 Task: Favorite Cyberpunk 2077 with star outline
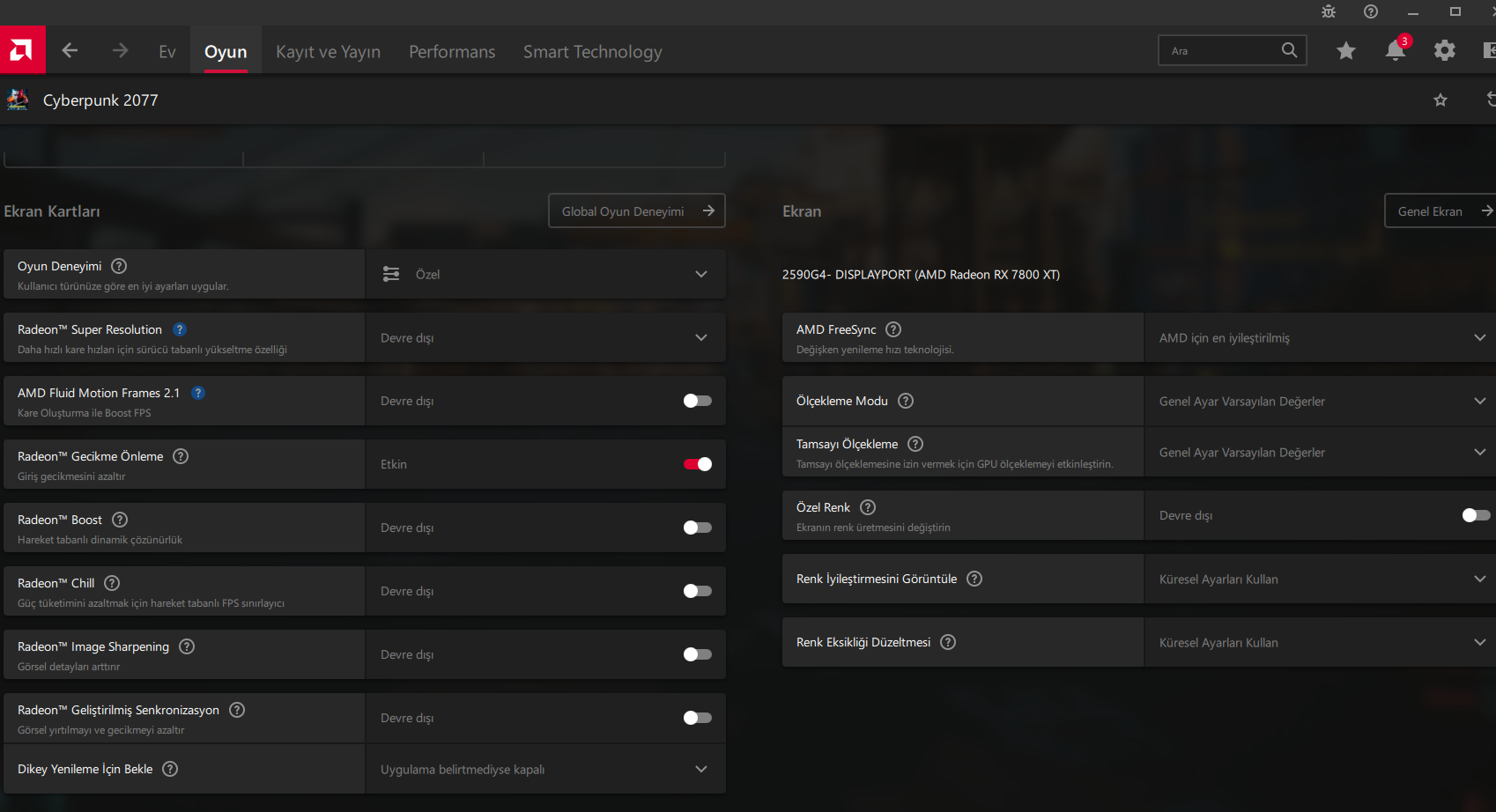[1440, 100]
